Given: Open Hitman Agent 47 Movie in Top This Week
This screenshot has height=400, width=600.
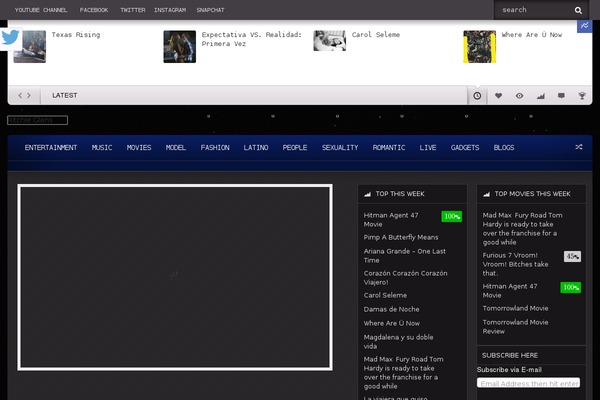Looking at the screenshot, I should 391,220.
